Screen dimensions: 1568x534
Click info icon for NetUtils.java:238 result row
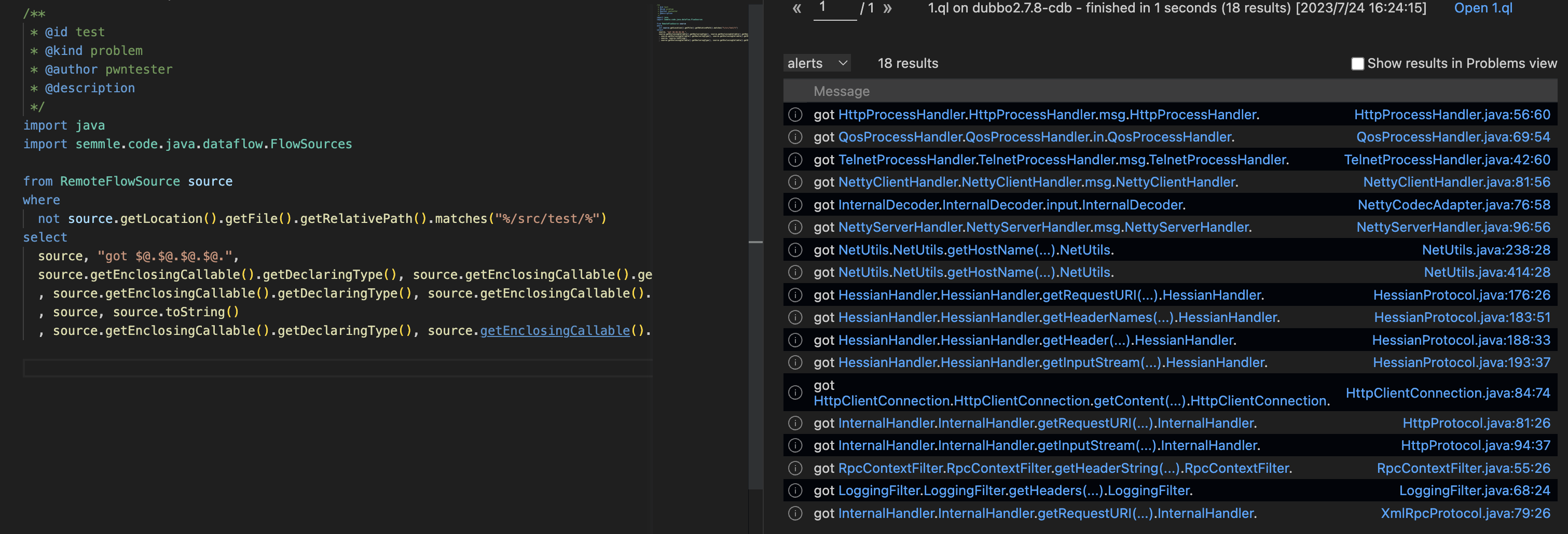click(795, 250)
